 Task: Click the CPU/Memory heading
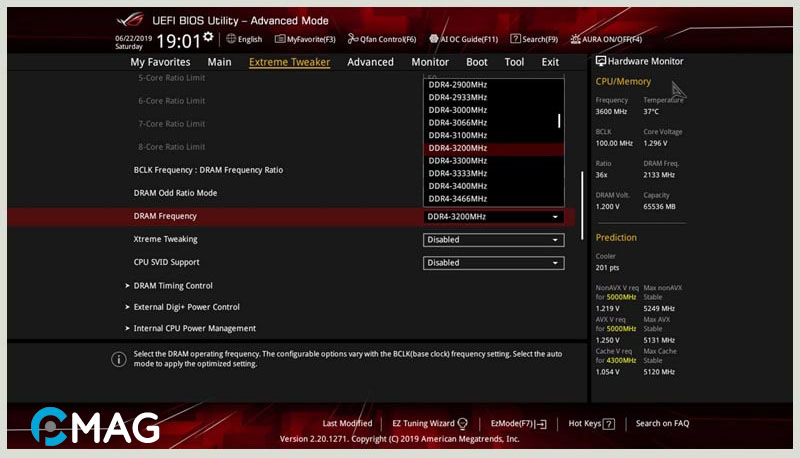coord(623,82)
